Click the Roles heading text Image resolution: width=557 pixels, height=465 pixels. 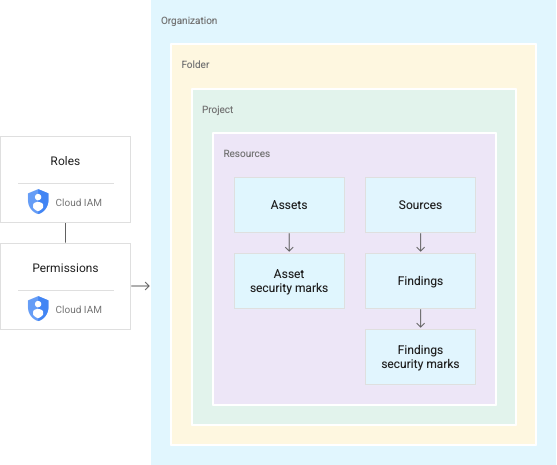tap(65, 161)
